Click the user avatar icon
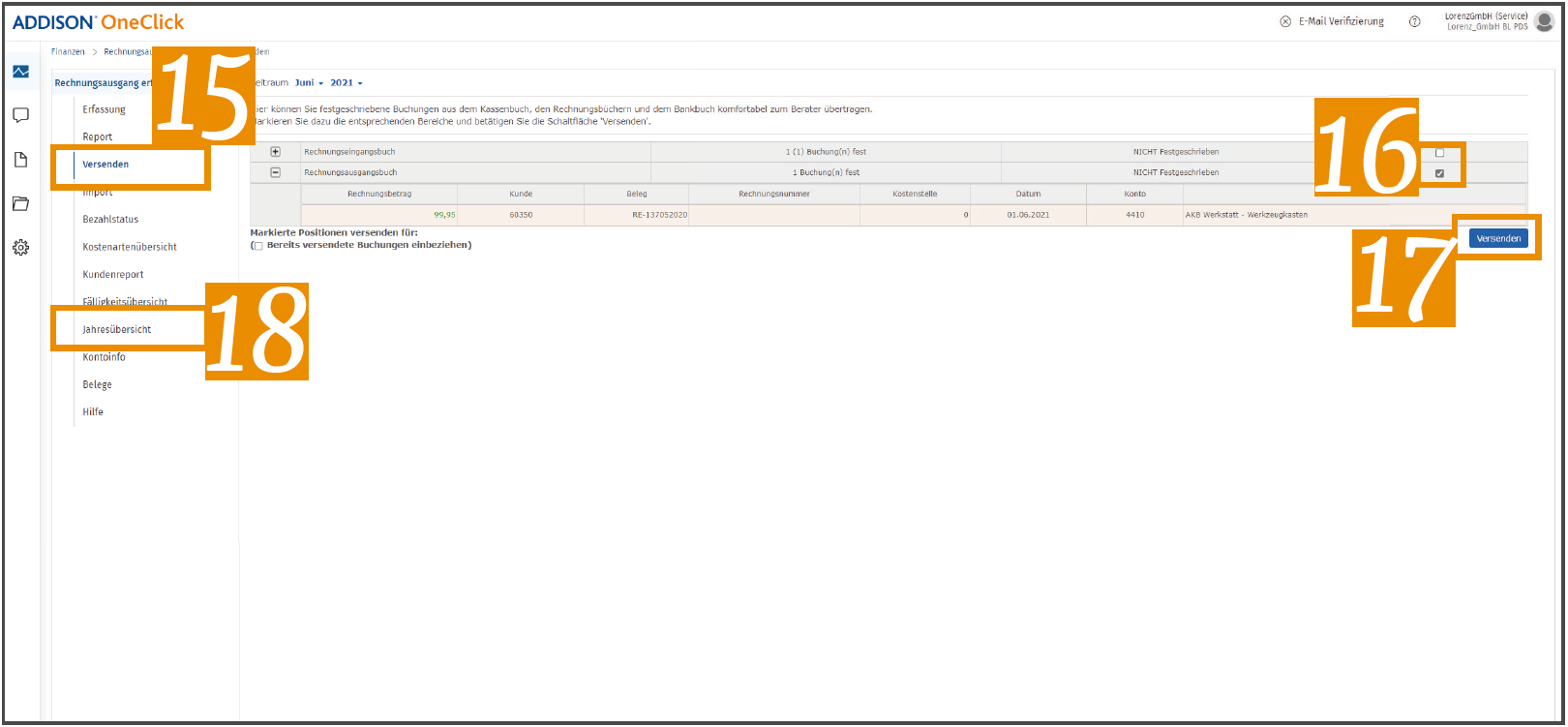Screen dimensions: 1568x727 click(1545, 21)
